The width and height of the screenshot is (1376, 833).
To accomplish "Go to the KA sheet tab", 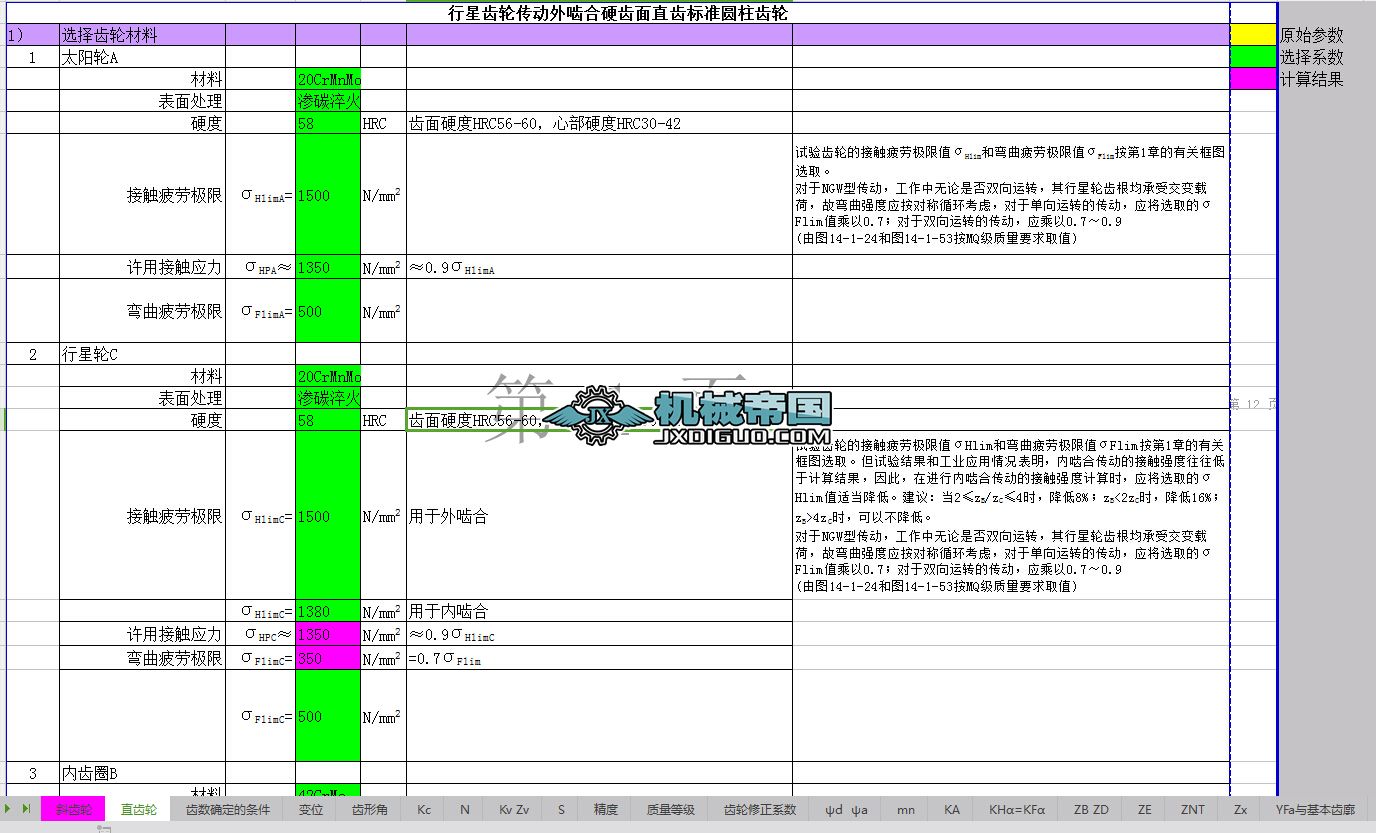I will pos(951,809).
